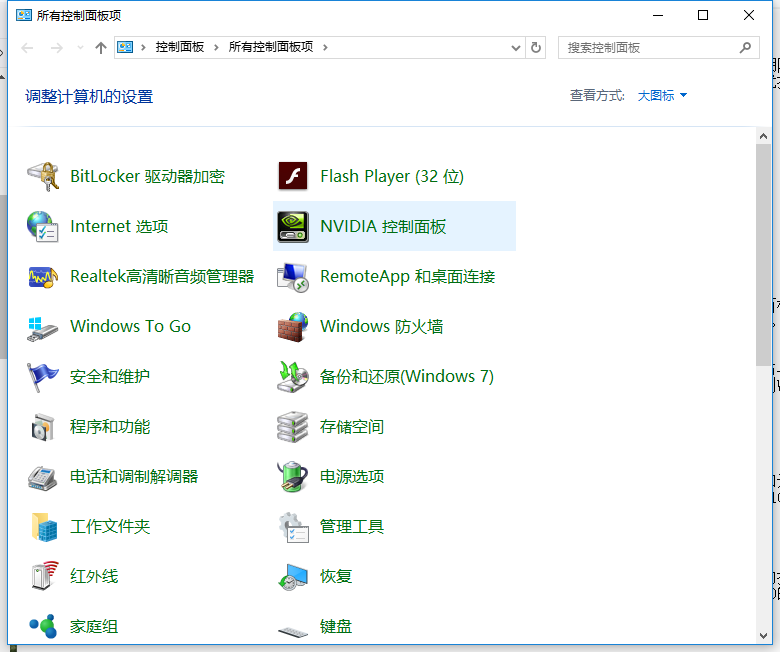Click the 安全和维护 flag icon
780x652 pixels.
43,376
